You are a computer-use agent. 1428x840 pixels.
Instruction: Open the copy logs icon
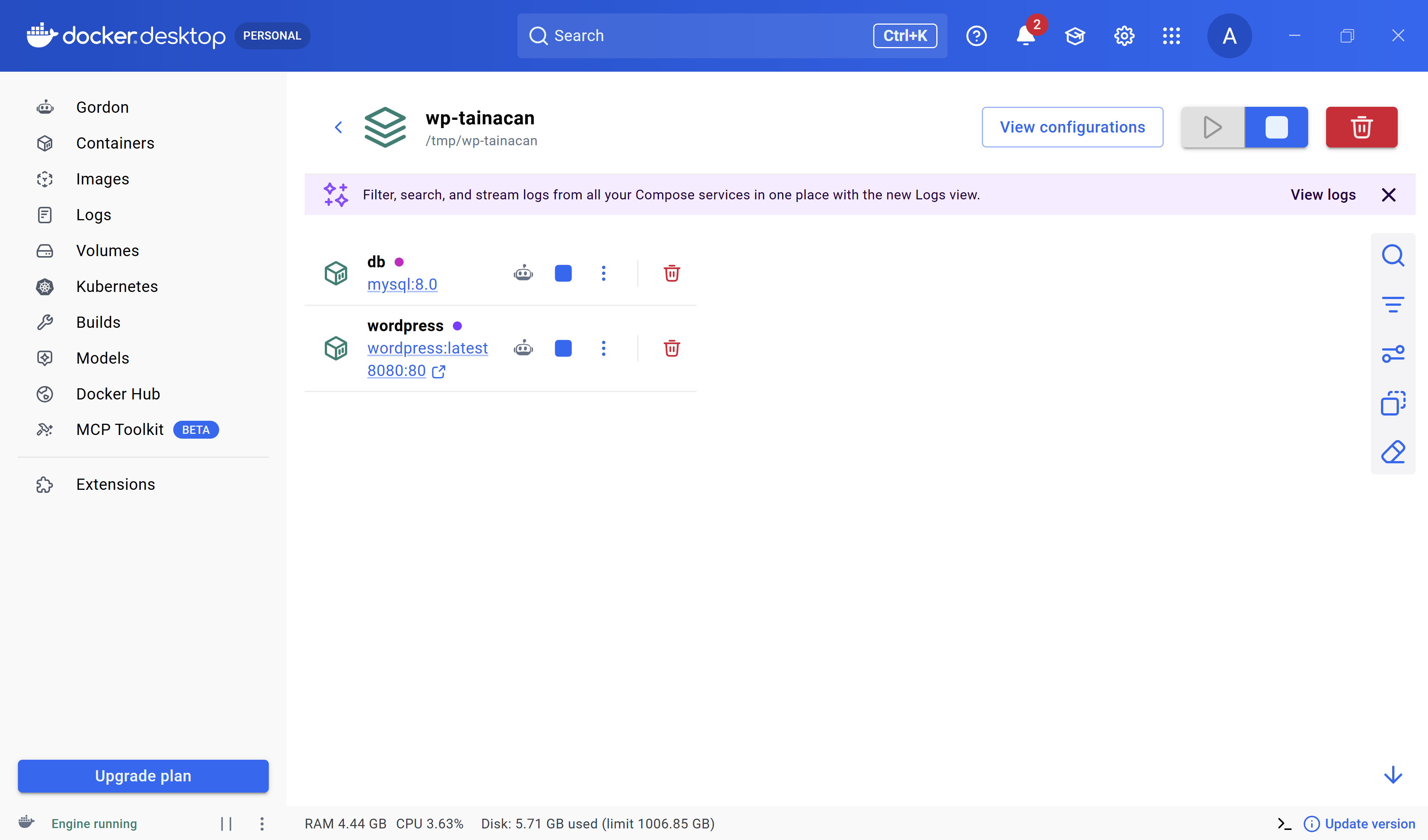click(x=1392, y=403)
